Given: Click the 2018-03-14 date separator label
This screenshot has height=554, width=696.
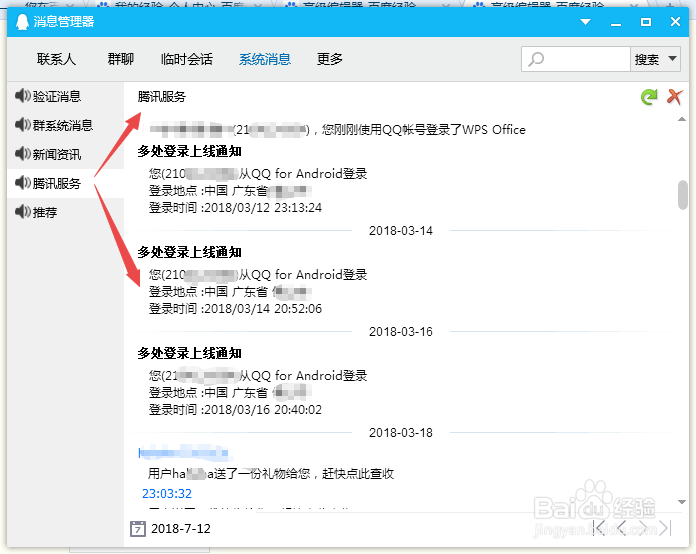Looking at the screenshot, I should [x=401, y=231].
